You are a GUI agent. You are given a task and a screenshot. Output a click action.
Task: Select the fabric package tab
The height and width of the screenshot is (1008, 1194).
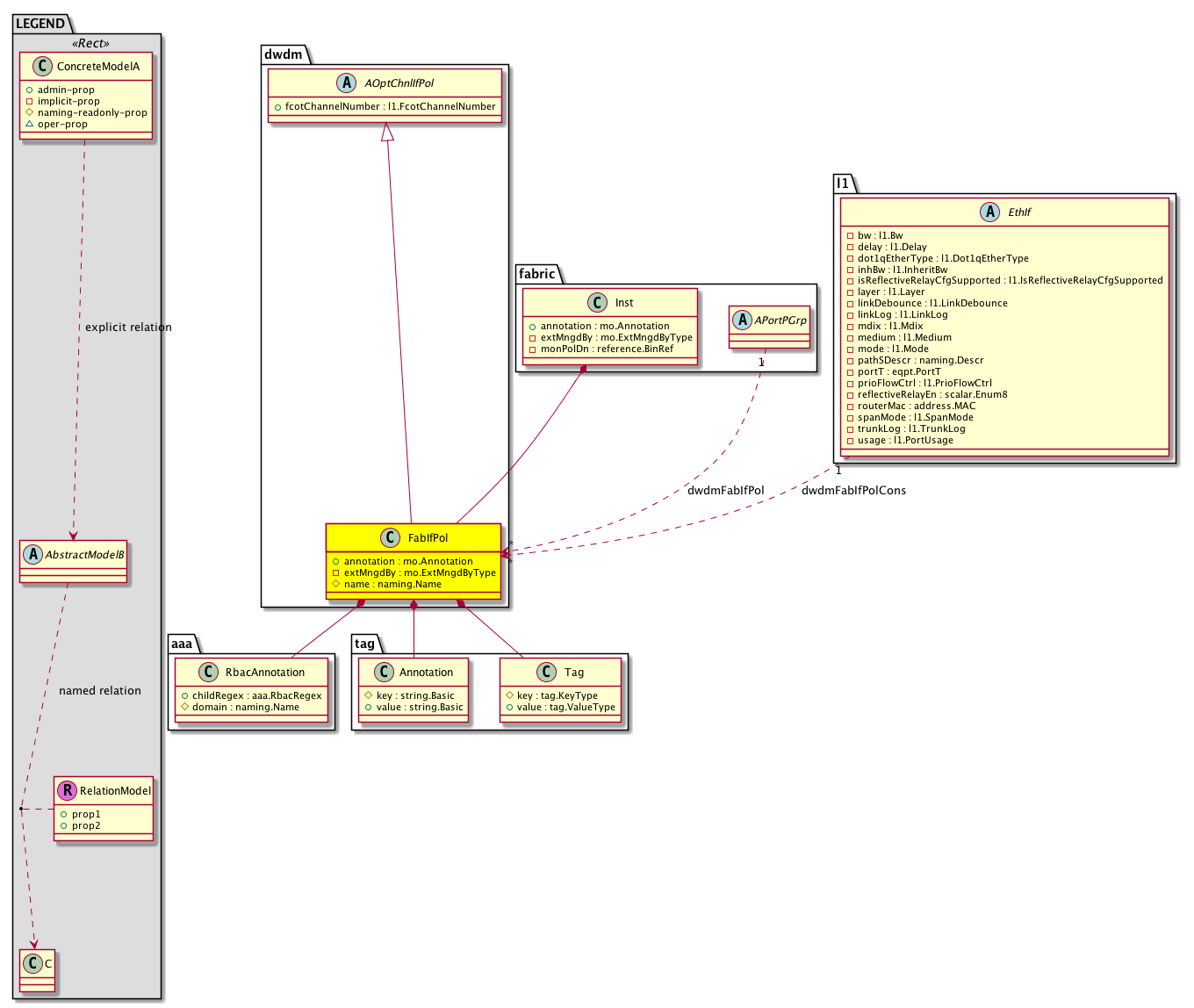(x=537, y=274)
